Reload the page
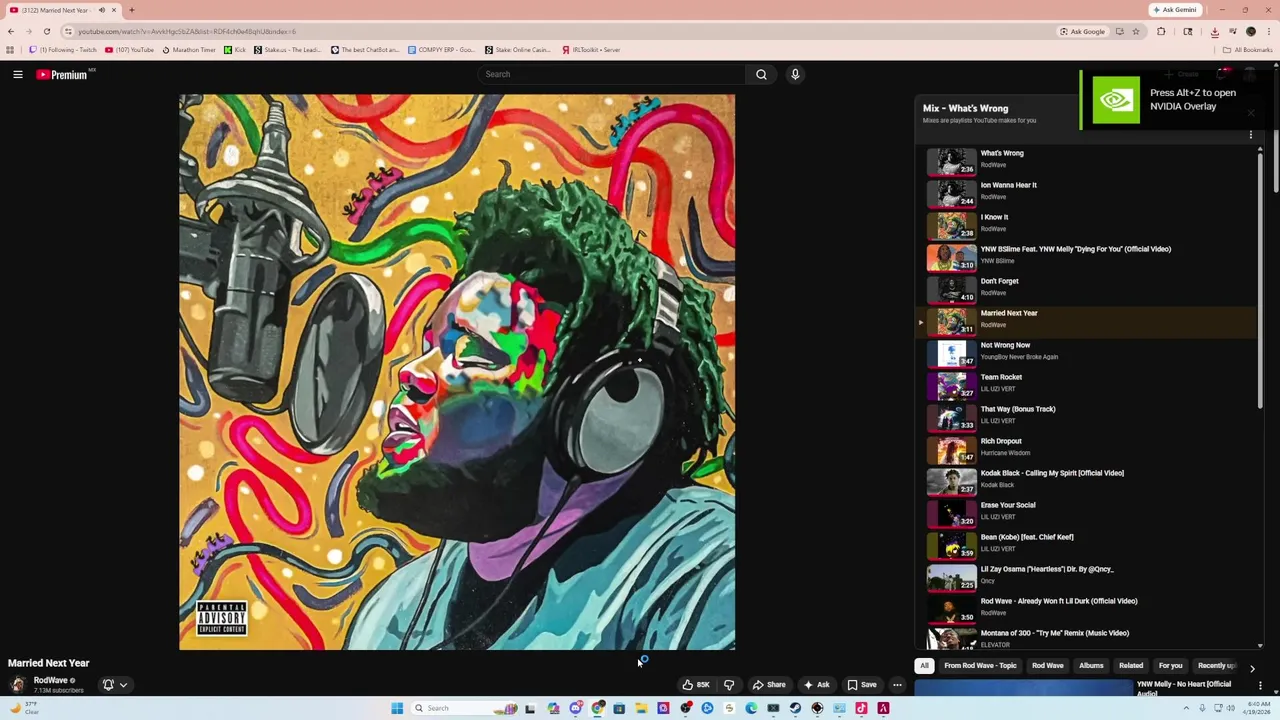 pos(46,31)
